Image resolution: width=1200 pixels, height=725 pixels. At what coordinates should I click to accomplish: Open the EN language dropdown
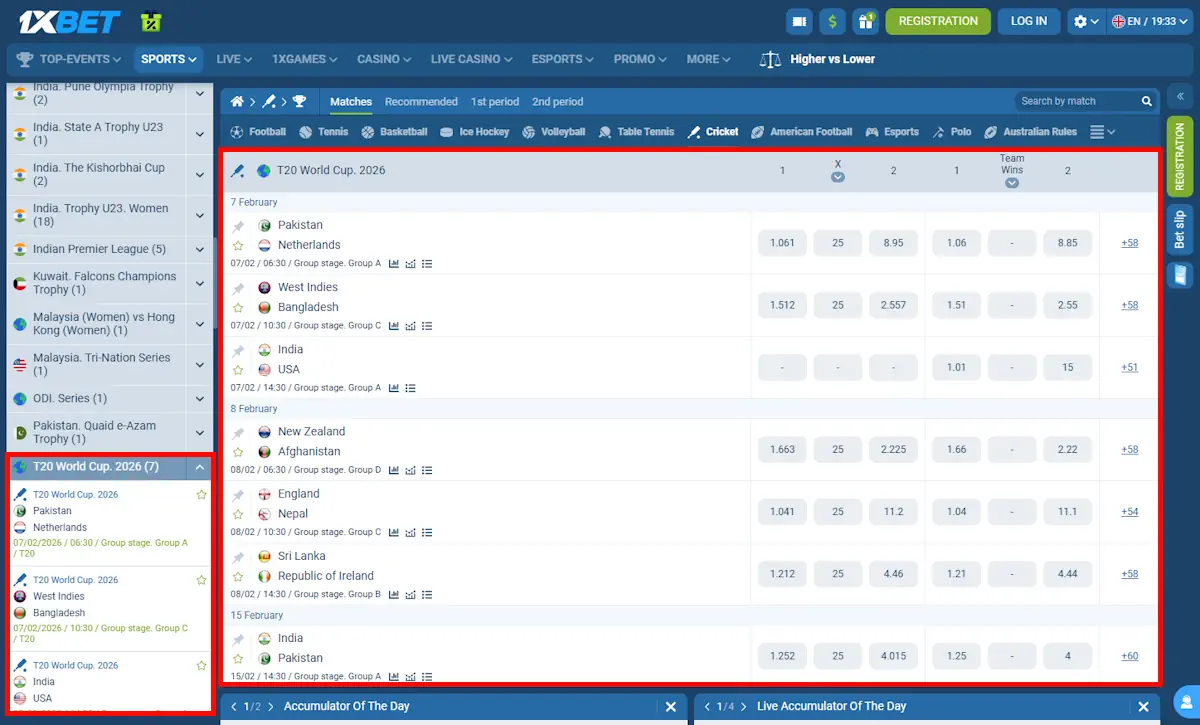coord(1148,20)
